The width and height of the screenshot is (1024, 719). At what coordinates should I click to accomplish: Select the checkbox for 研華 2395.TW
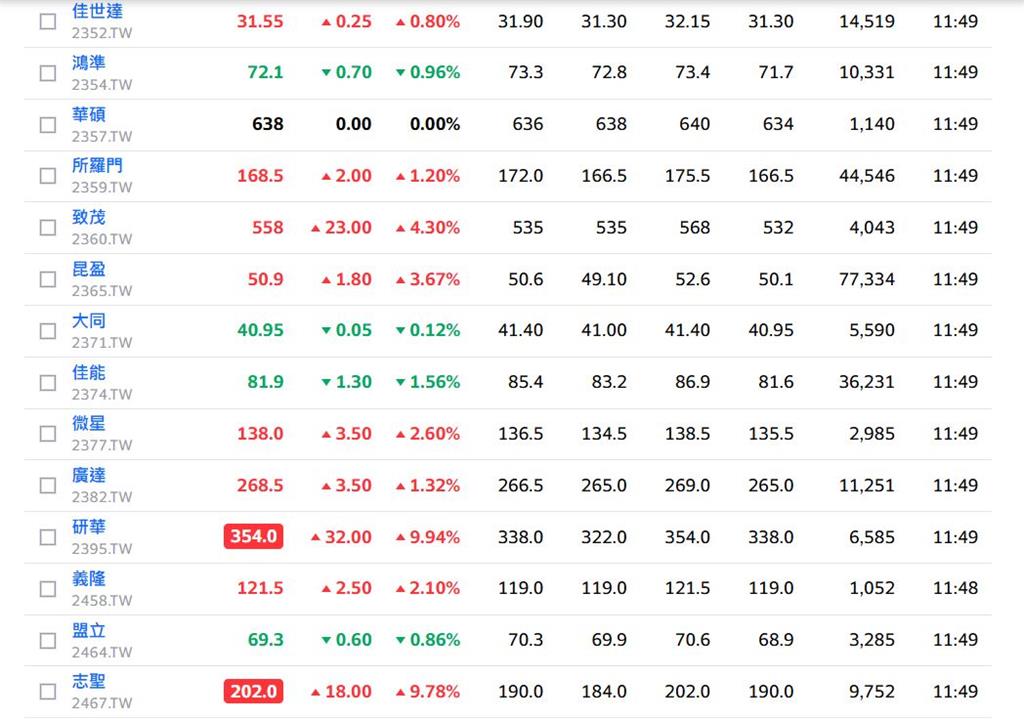click(48, 537)
